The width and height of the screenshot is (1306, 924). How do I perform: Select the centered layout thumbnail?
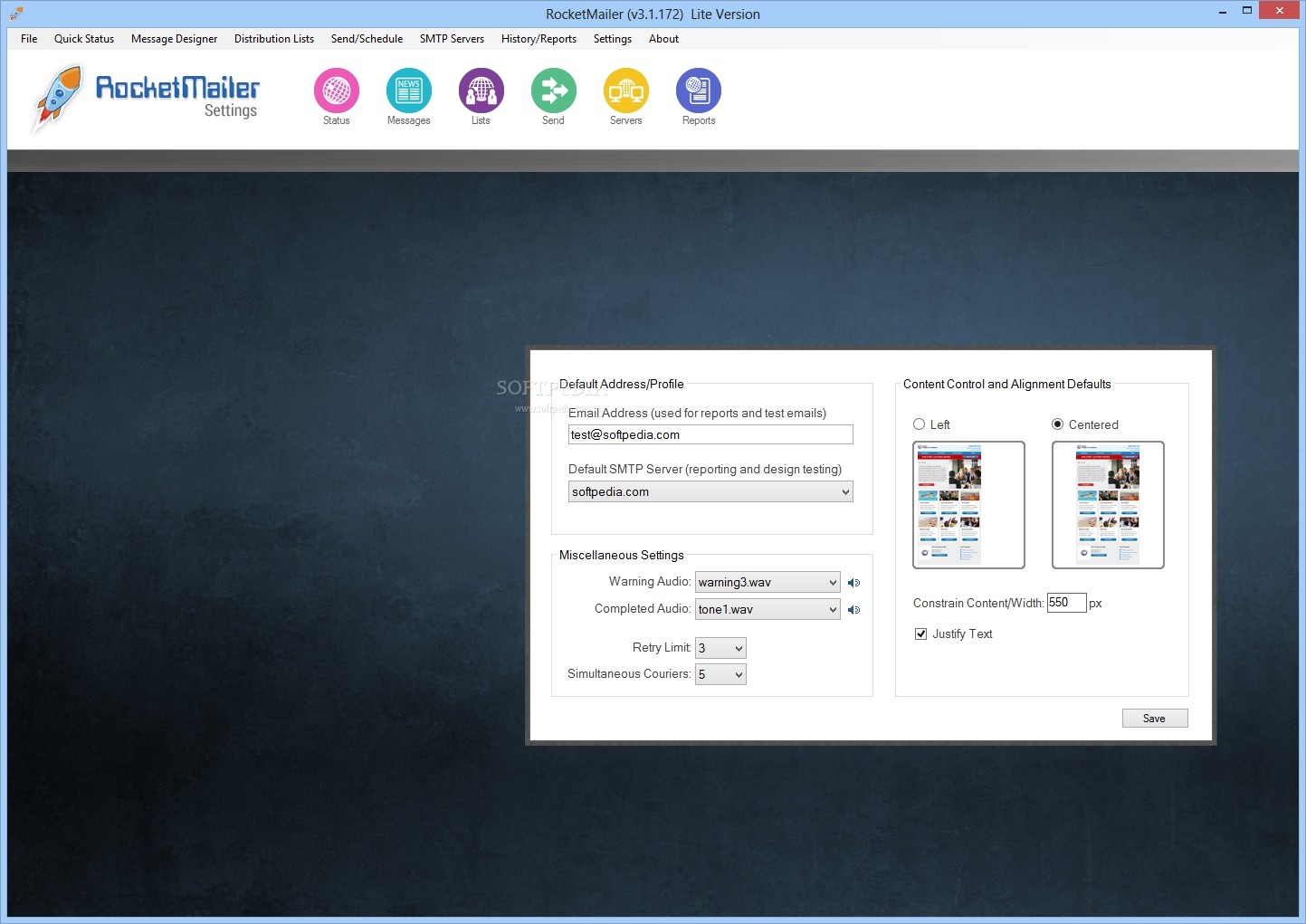coord(1108,505)
